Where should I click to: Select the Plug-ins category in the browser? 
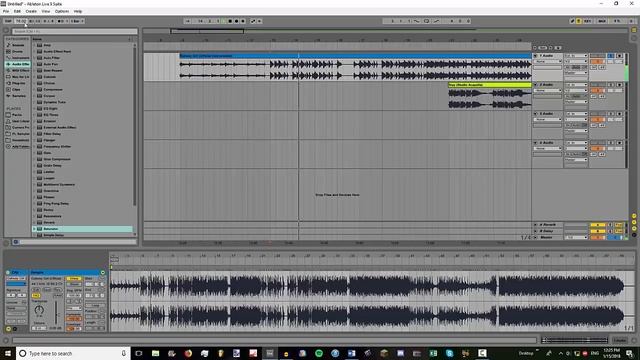point(18,83)
